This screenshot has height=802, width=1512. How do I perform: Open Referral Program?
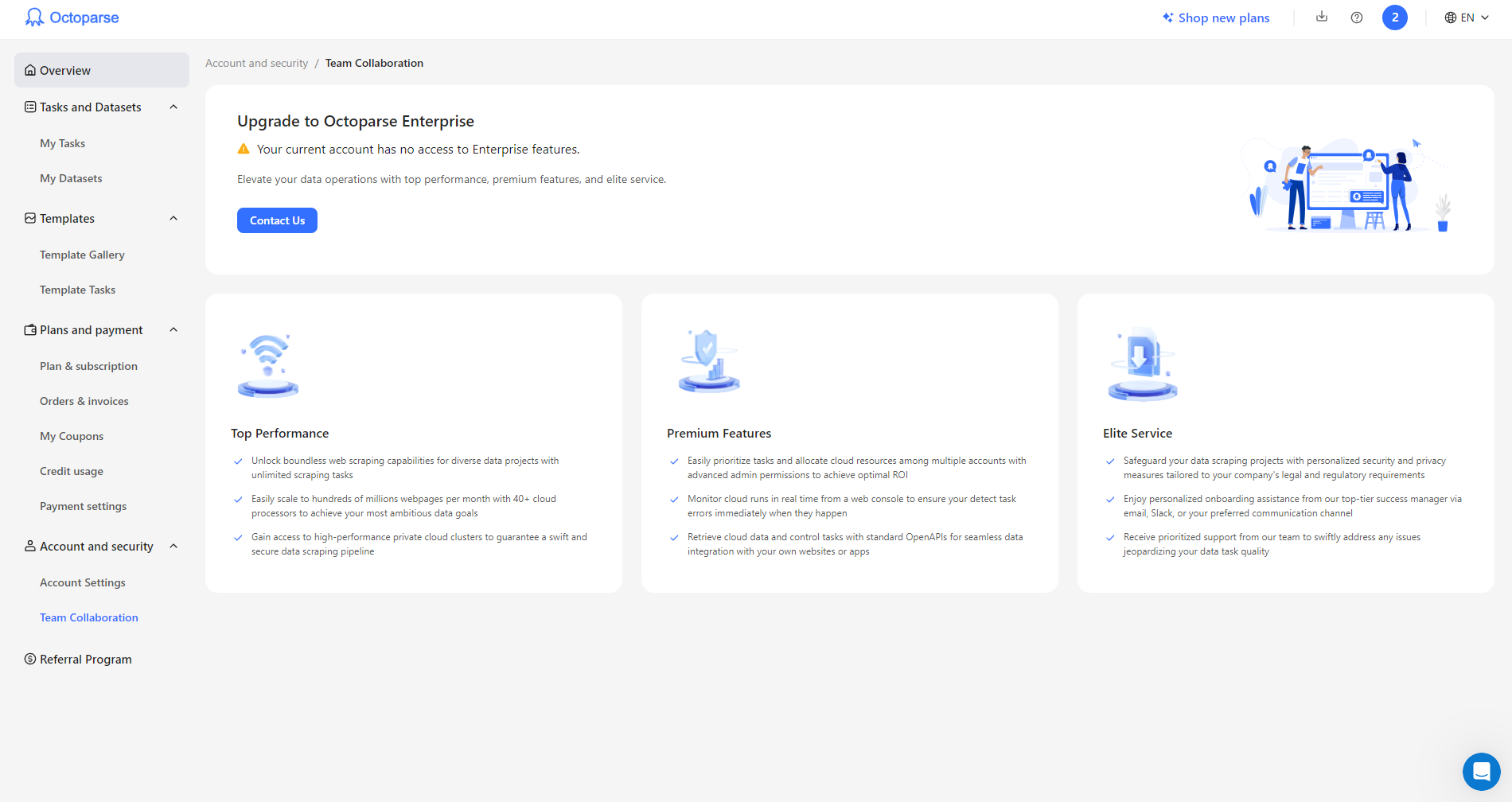(86, 659)
